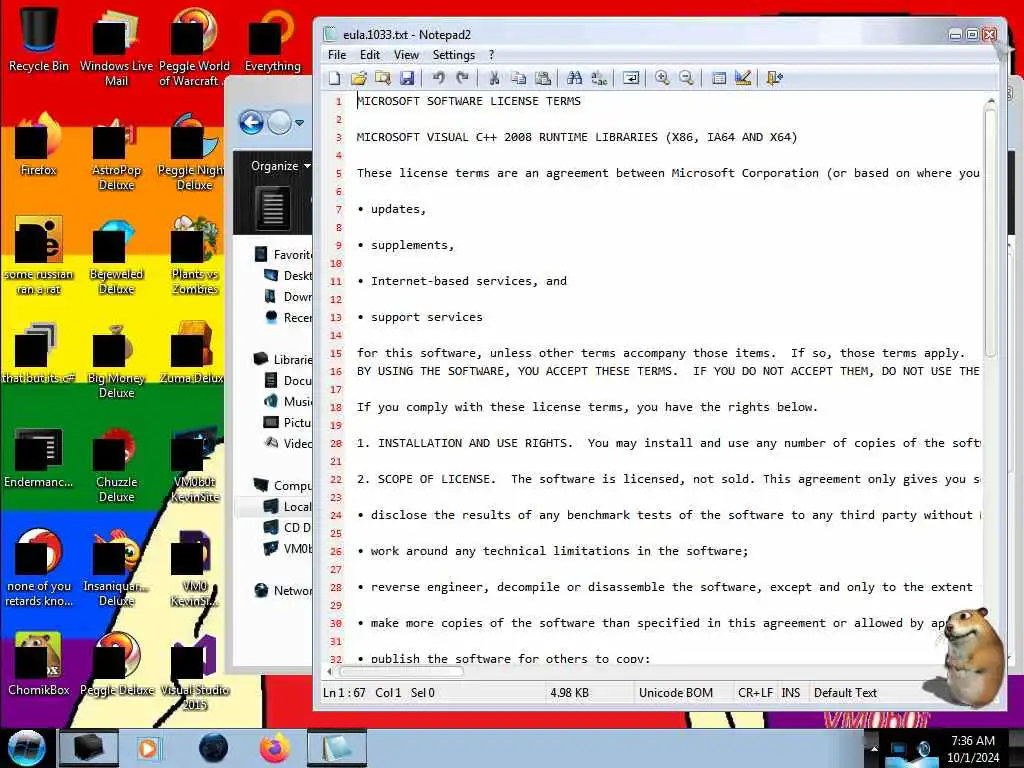This screenshot has width=1024, height=768.
Task: Open the Recycle Bin desktop icon
Action: pyautogui.click(x=39, y=38)
